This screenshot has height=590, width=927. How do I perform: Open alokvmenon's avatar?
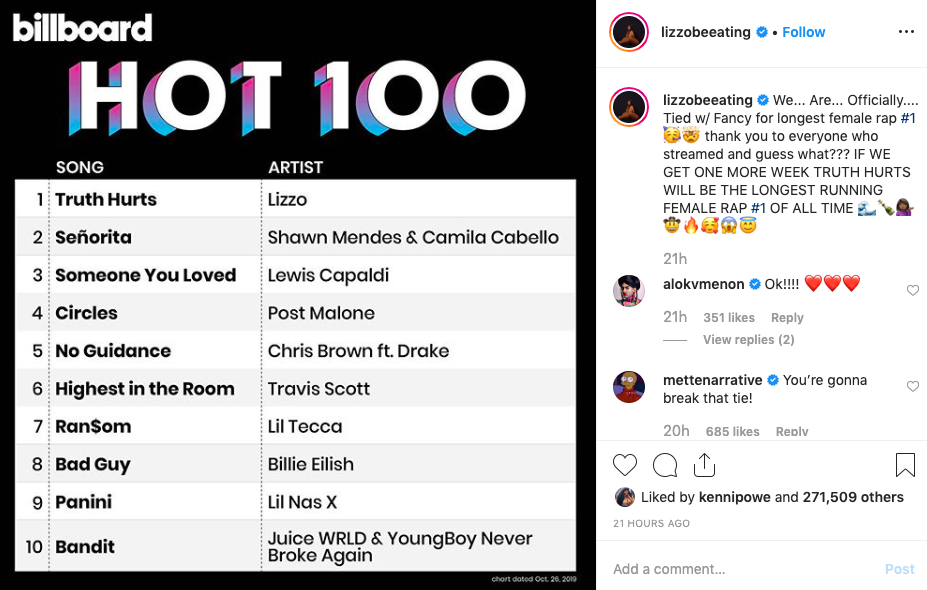tap(629, 290)
